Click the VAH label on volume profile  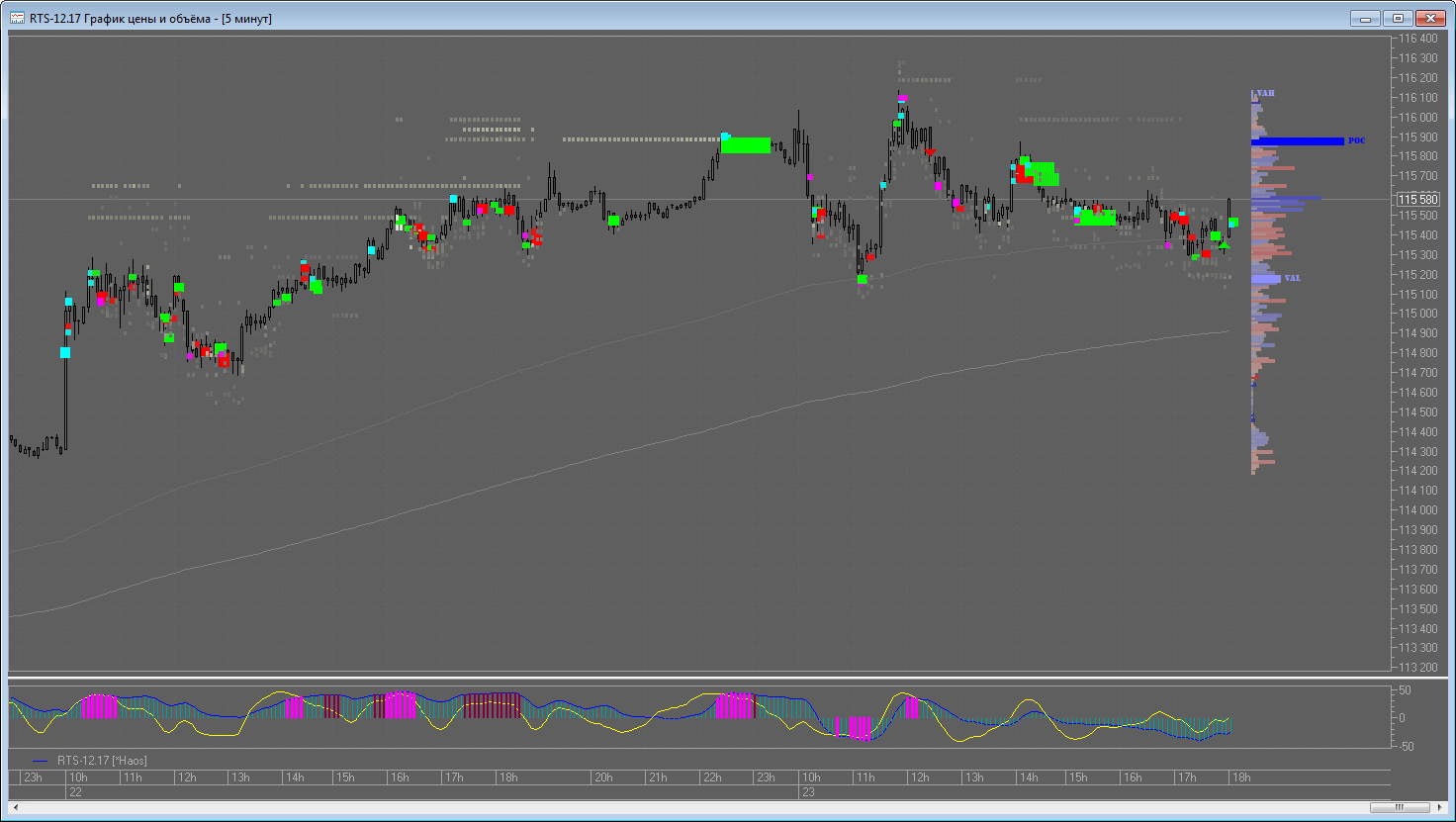pos(1265,93)
